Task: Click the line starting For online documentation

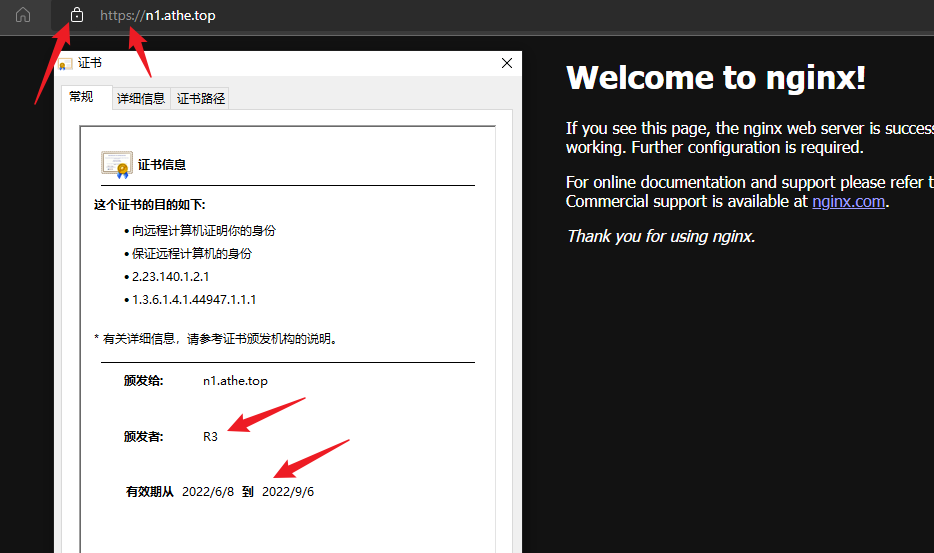Action: click(x=750, y=182)
